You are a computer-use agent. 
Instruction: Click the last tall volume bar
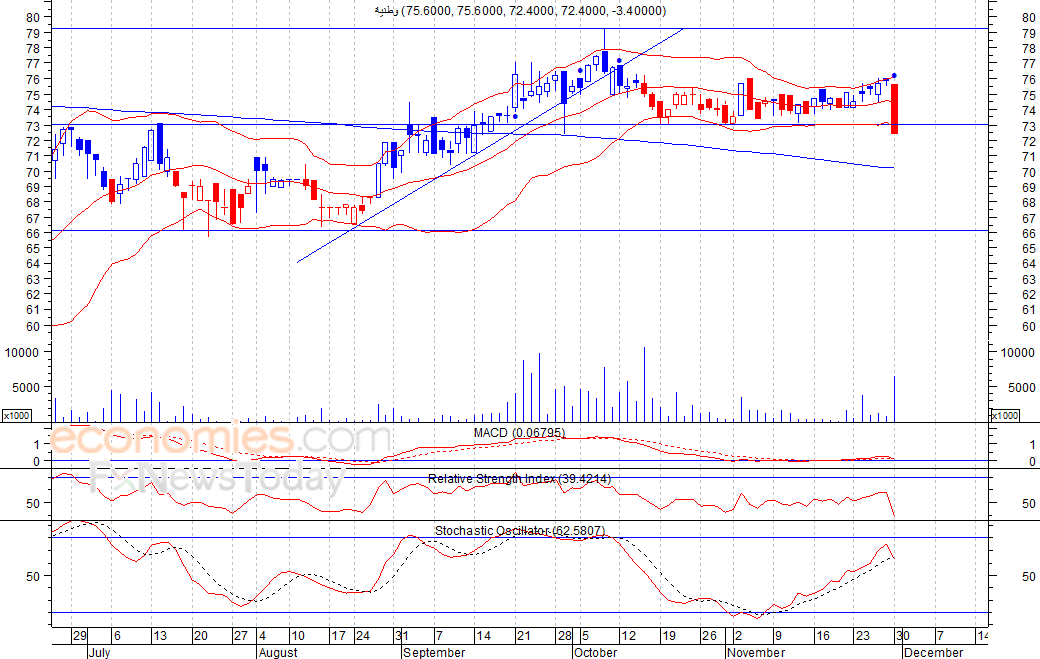click(895, 399)
